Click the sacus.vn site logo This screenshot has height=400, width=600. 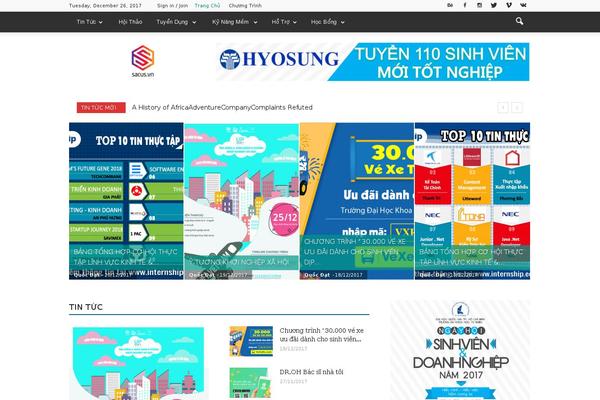[x=143, y=61]
